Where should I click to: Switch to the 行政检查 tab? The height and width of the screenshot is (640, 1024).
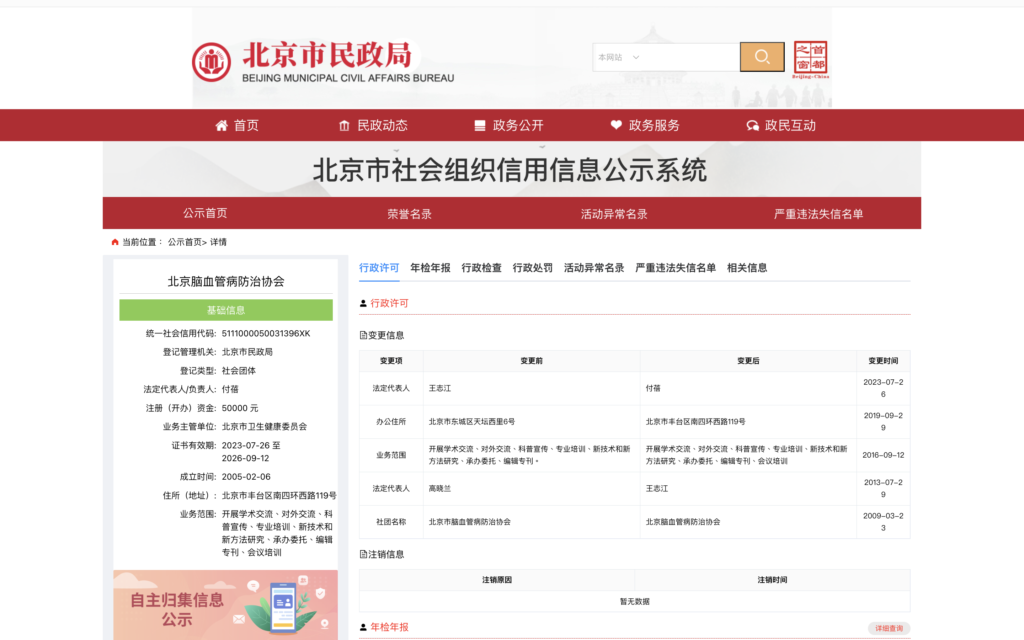click(481, 268)
